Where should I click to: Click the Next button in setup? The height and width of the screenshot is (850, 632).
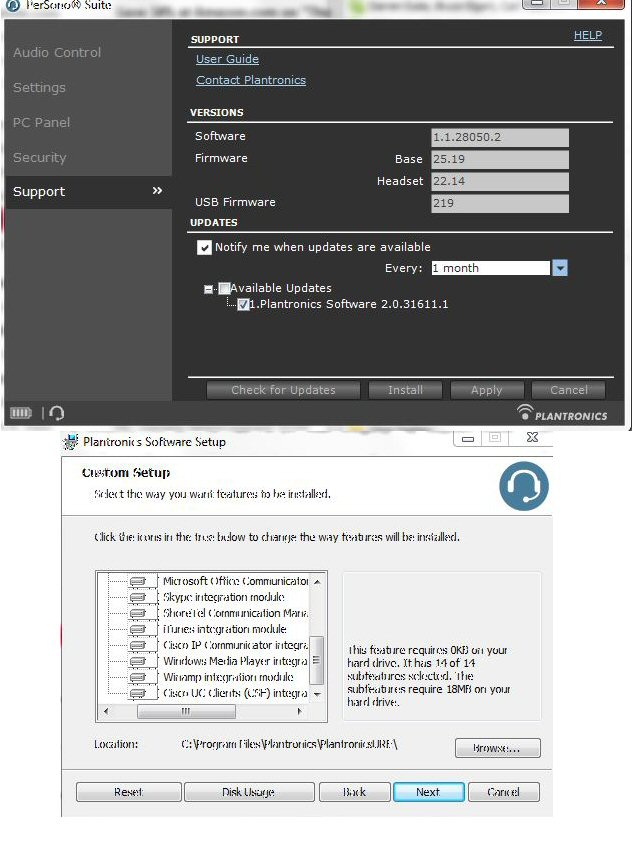click(428, 792)
